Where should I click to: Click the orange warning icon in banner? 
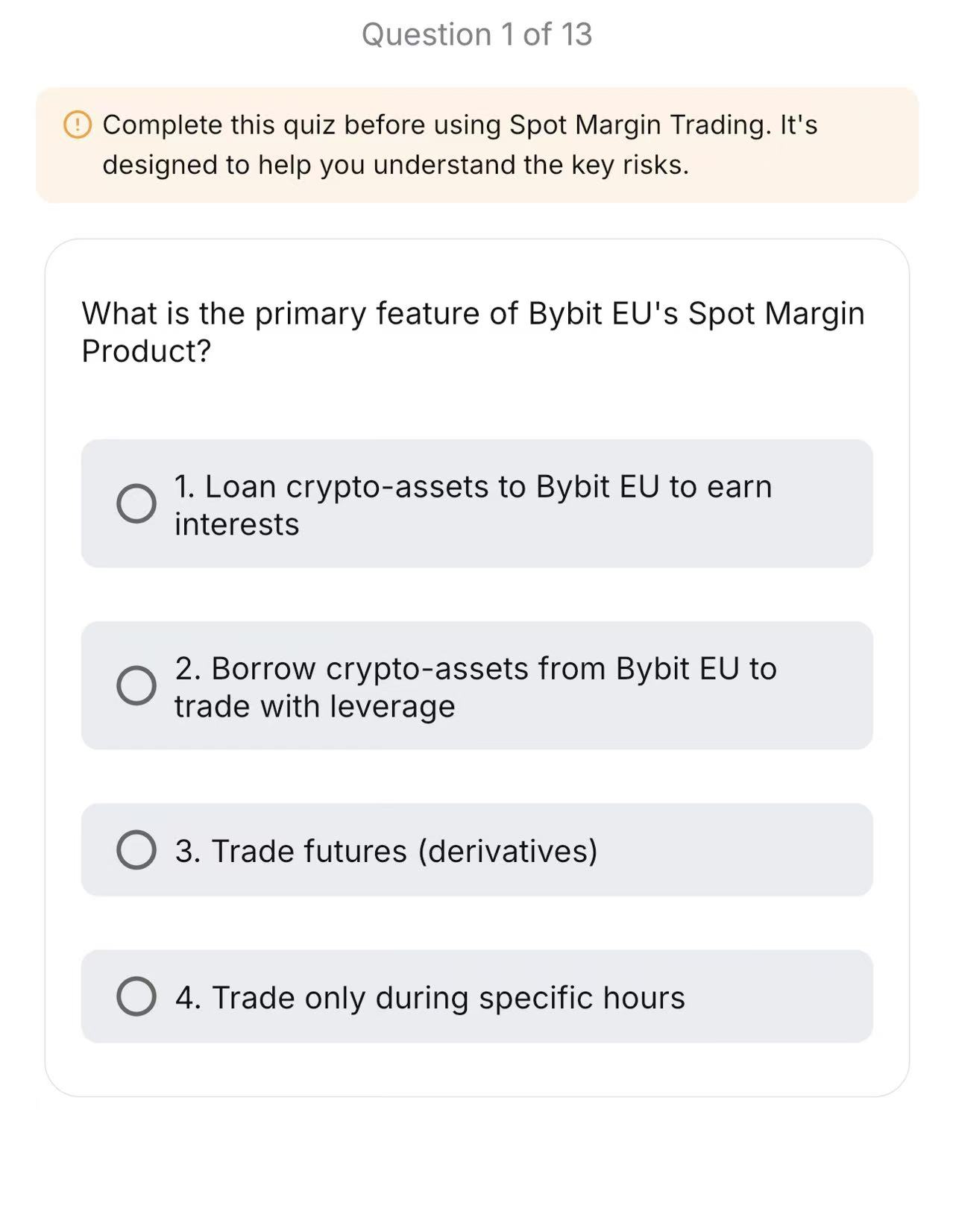click(78, 125)
